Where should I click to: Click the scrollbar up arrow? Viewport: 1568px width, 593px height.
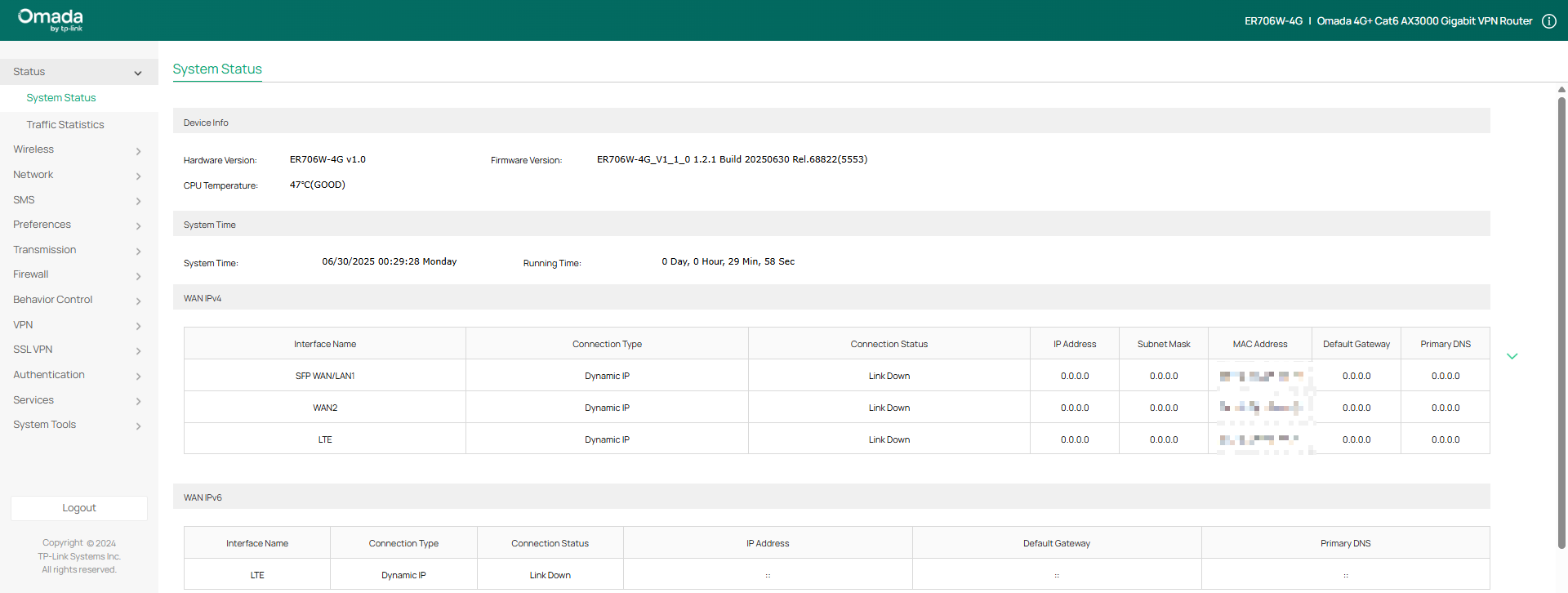pos(1561,90)
